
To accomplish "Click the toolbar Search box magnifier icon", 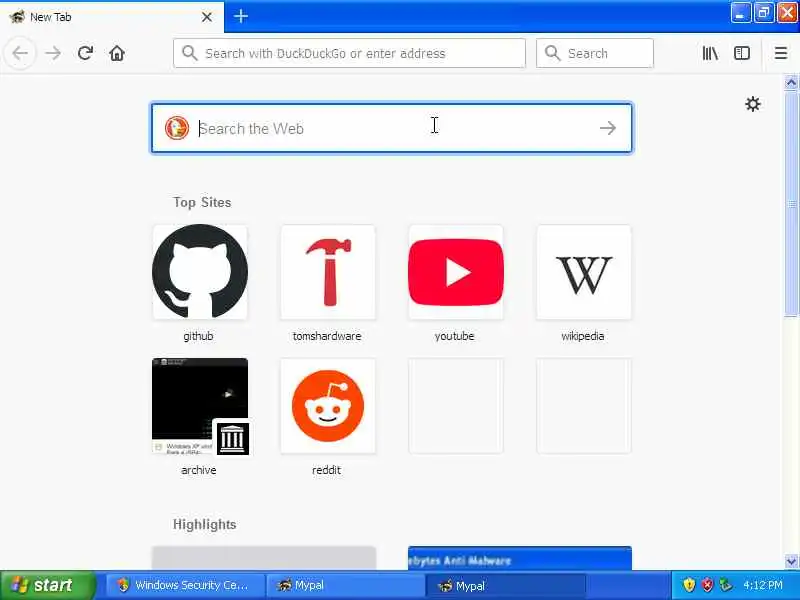I will 552,53.
